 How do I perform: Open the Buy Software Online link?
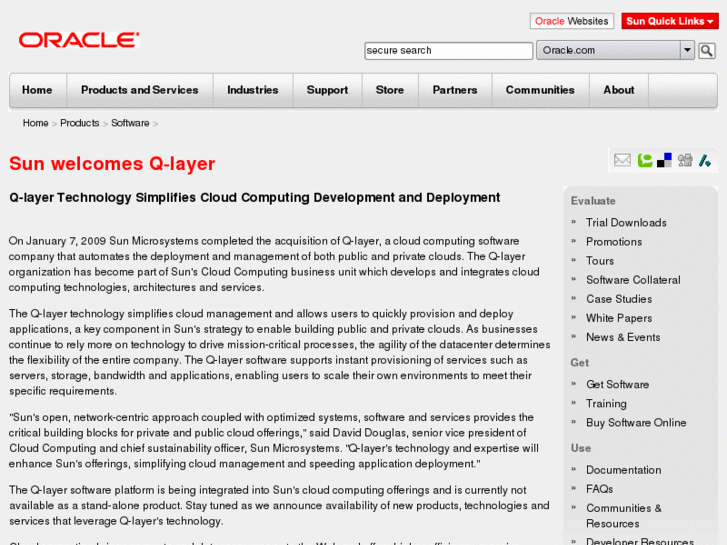[636, 423]
